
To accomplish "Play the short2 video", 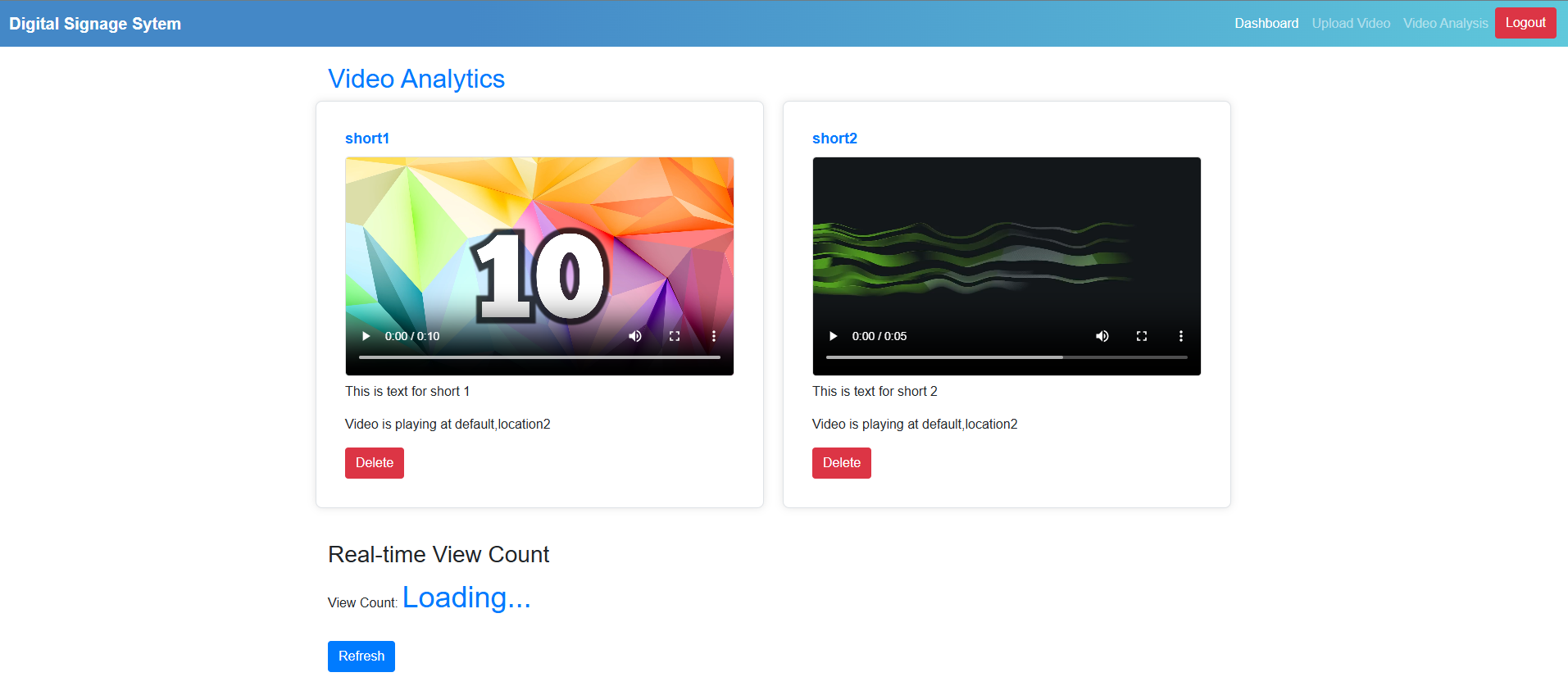I will pyautogui.click(x=834, y=336).
